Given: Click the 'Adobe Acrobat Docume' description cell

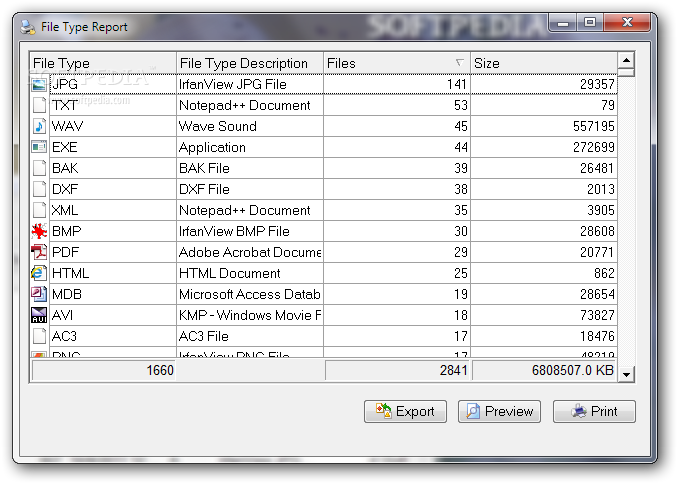Looking at the screenshot, I should [x=250, y=252].
